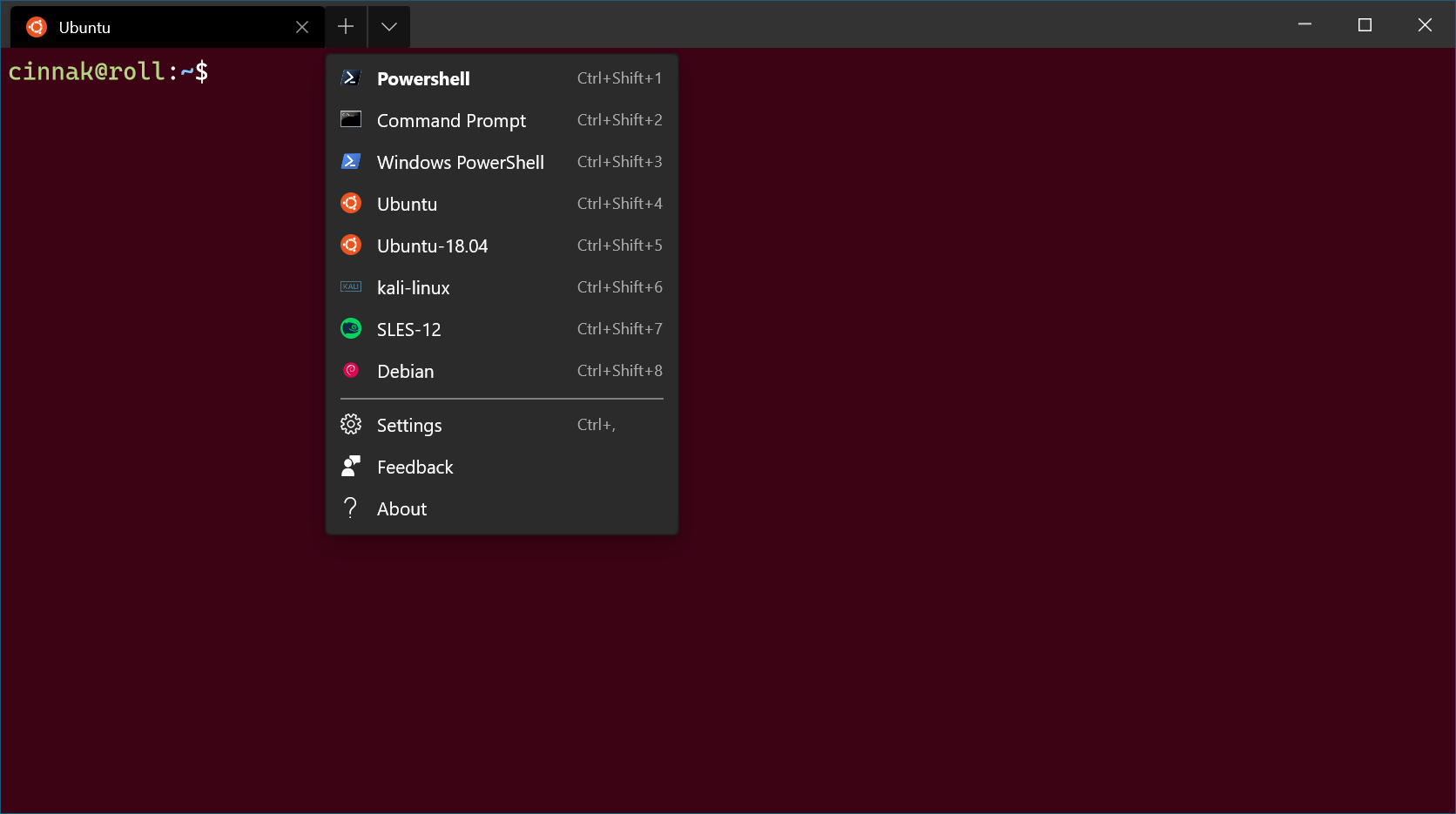
Task: Minimize the terminal window
Action: click(x=1304, y=24)
